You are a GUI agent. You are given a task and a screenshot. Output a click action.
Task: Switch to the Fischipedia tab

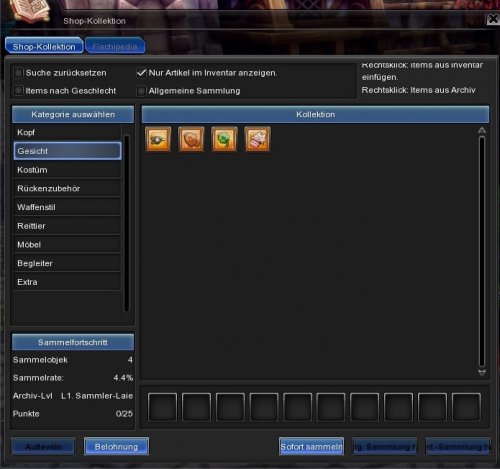click(x=115, y=46)
